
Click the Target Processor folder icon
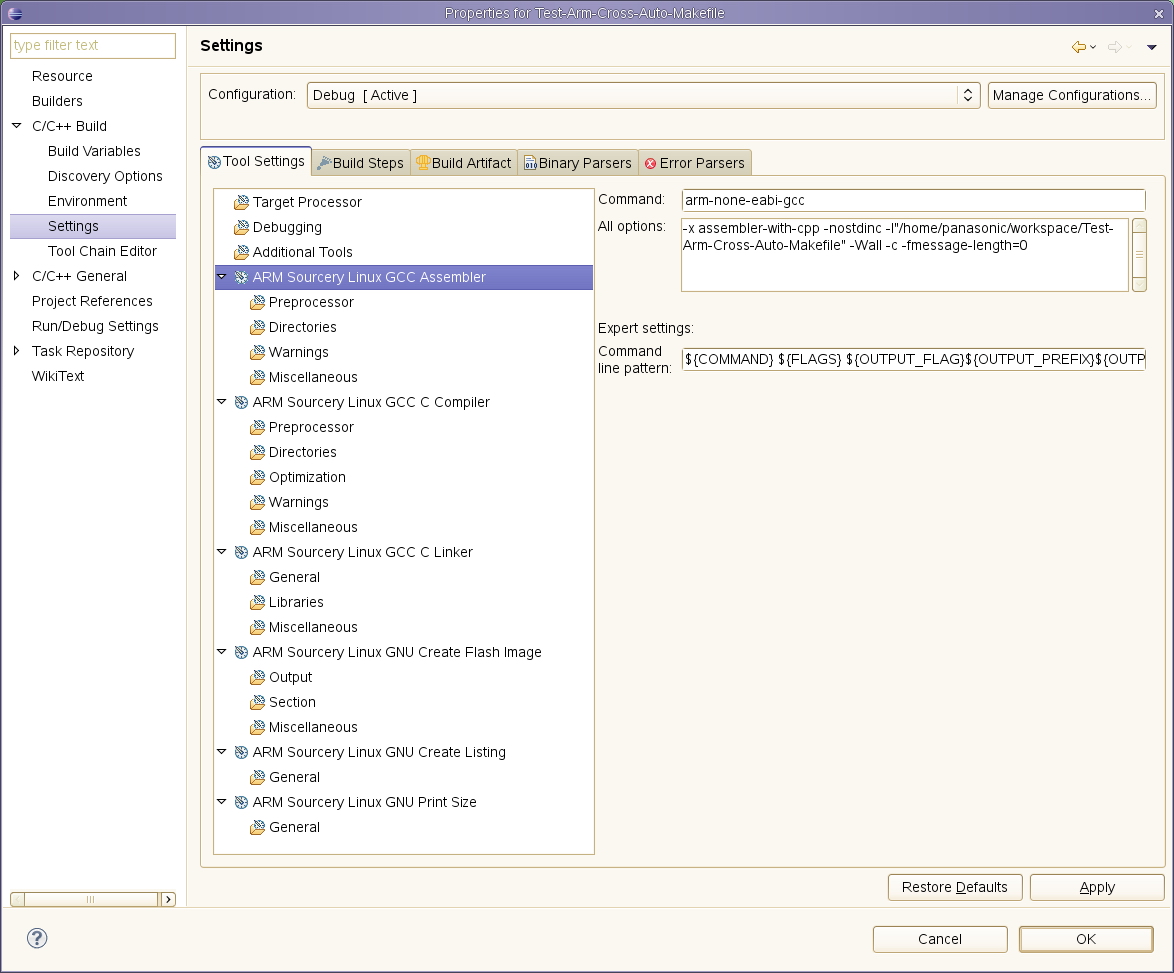(241, 202)
